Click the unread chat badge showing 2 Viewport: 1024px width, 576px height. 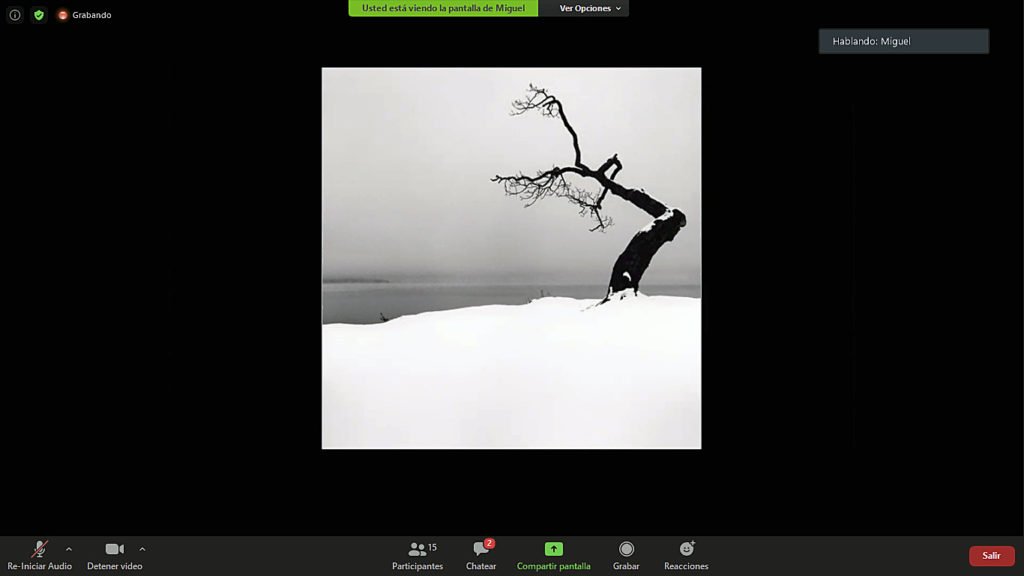(x=489, y=543)
